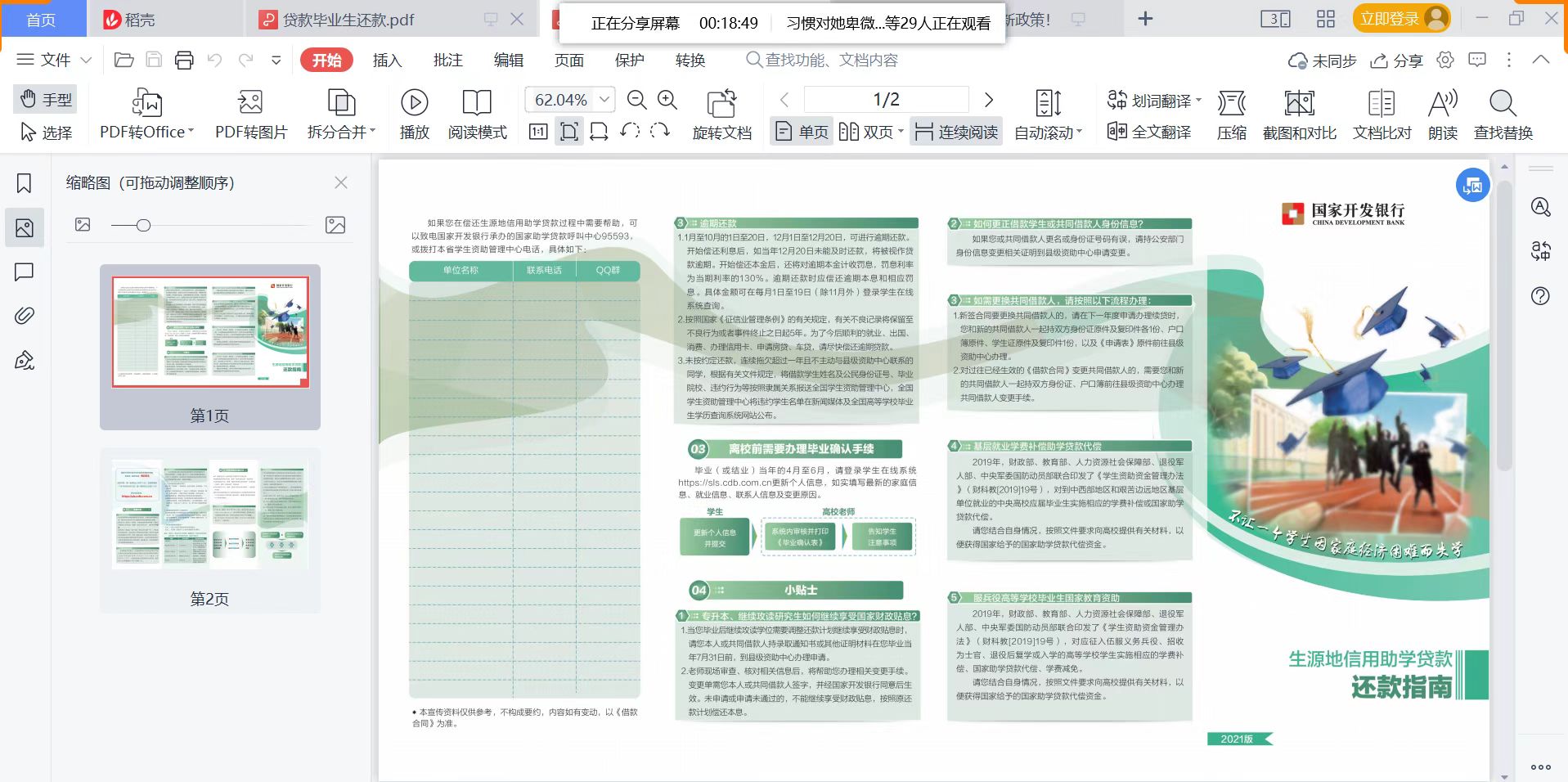This screenshot has width=1568, height=782.
Task: Select page 1 thumbnail
Action: [x=210, y=347]
